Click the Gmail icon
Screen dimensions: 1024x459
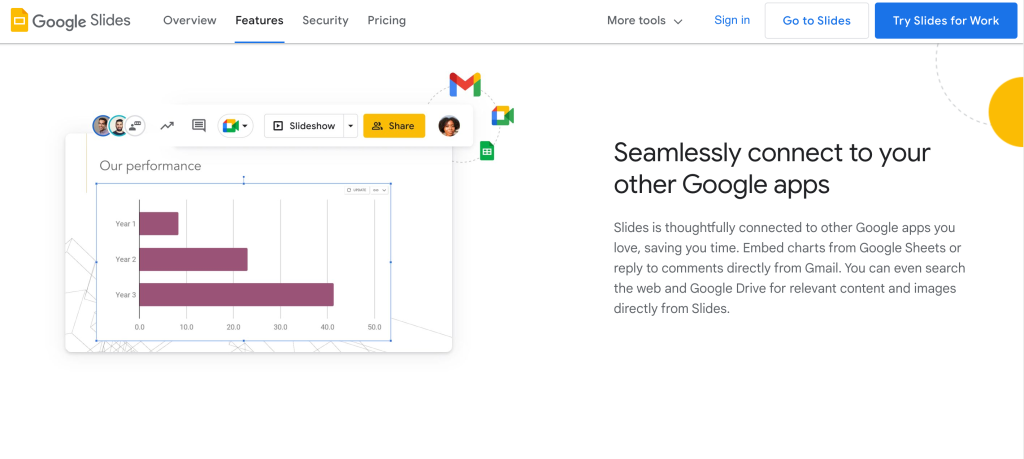[x=465, y=85]
